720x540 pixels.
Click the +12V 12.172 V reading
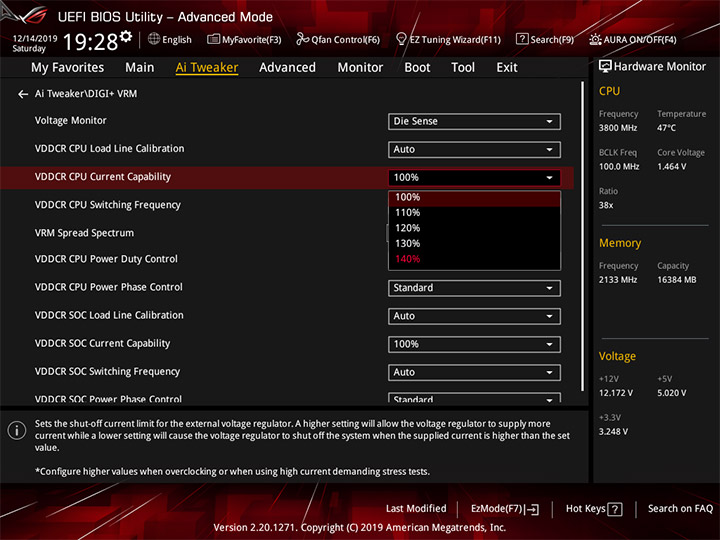615,394
